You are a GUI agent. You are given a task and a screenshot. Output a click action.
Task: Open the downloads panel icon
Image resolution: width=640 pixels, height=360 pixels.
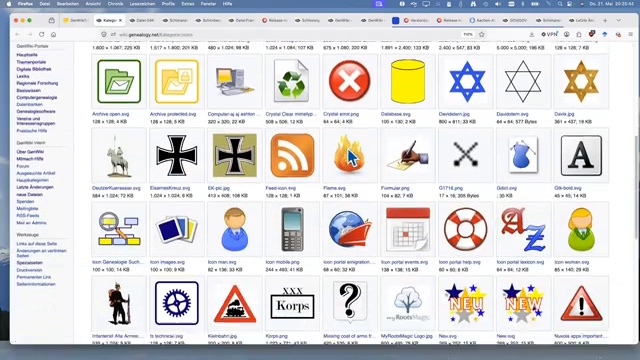coord(531,35)
